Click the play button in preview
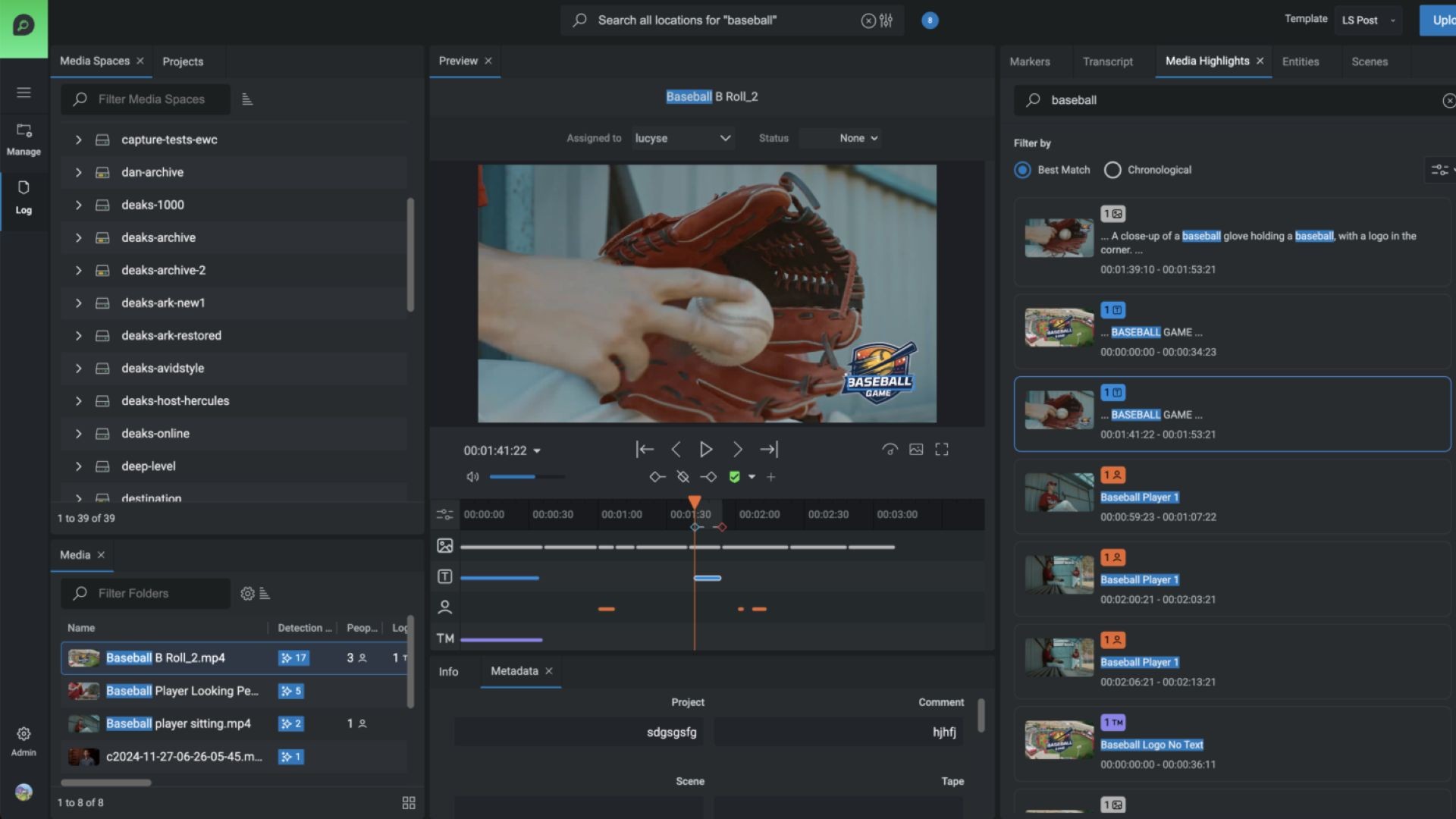This screenshot has height=819, width=1456. [705, 450]
